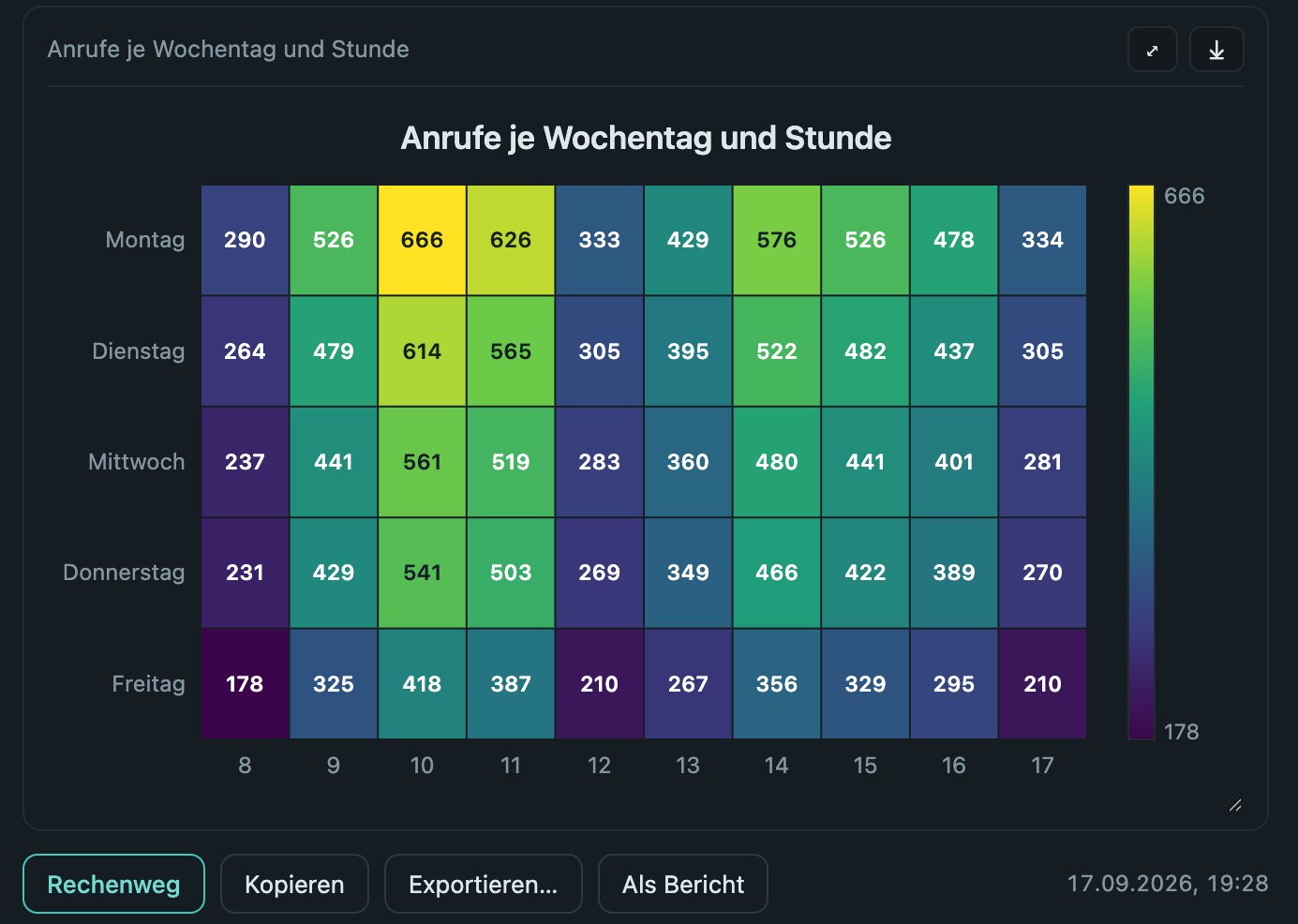Click the Freitag row label

pyautogui.click(x=148, y=684)
